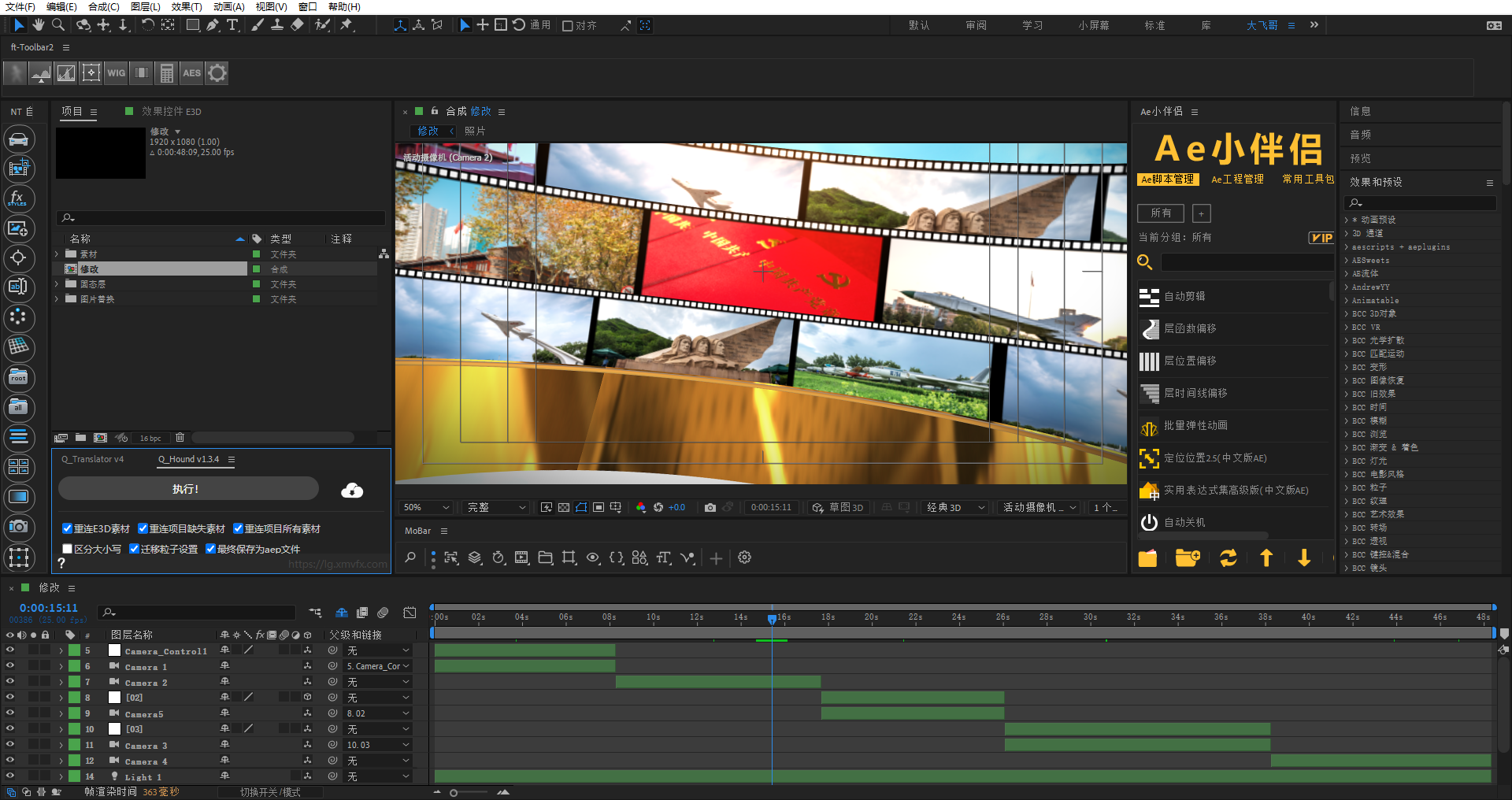1512x800 pixels.
Task: Uncheck the 重连E3D素材 checkbox
Action: pyautogui.click(x=68, y=528)
